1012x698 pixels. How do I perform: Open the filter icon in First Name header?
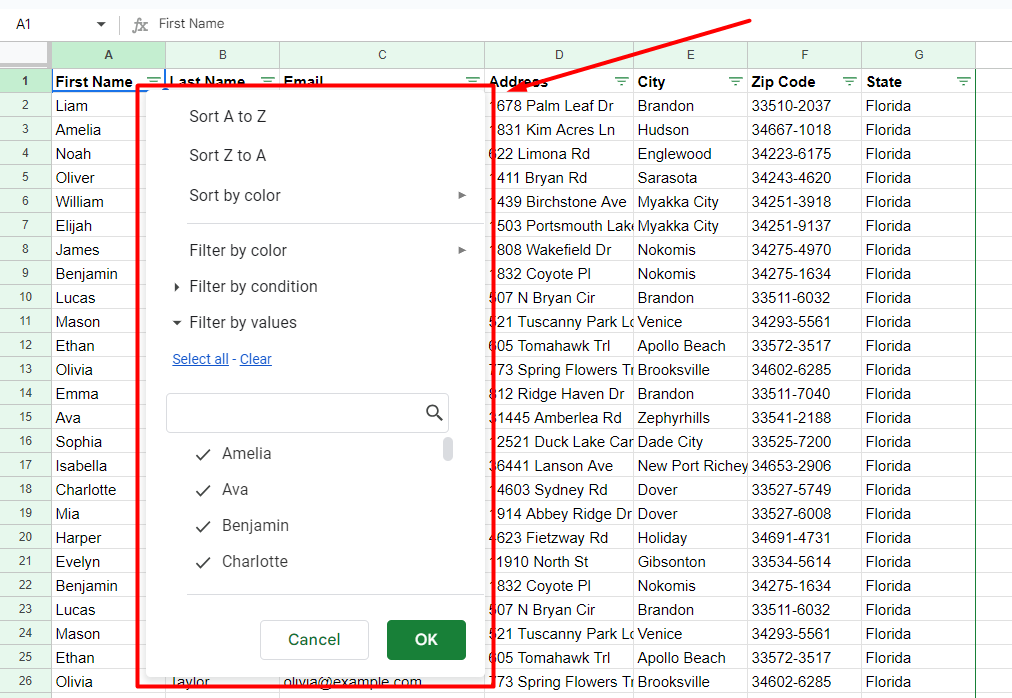tap(154, 81)
